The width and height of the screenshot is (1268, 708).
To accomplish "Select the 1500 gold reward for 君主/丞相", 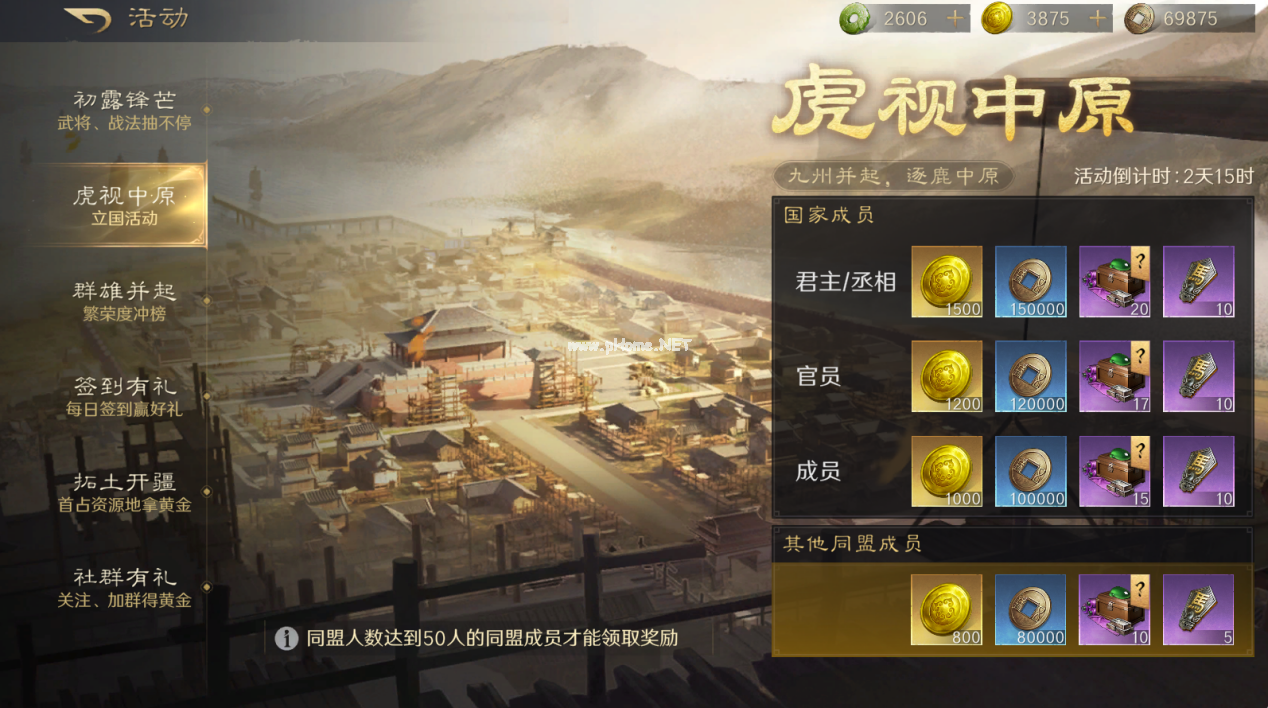I will [946, 282].
